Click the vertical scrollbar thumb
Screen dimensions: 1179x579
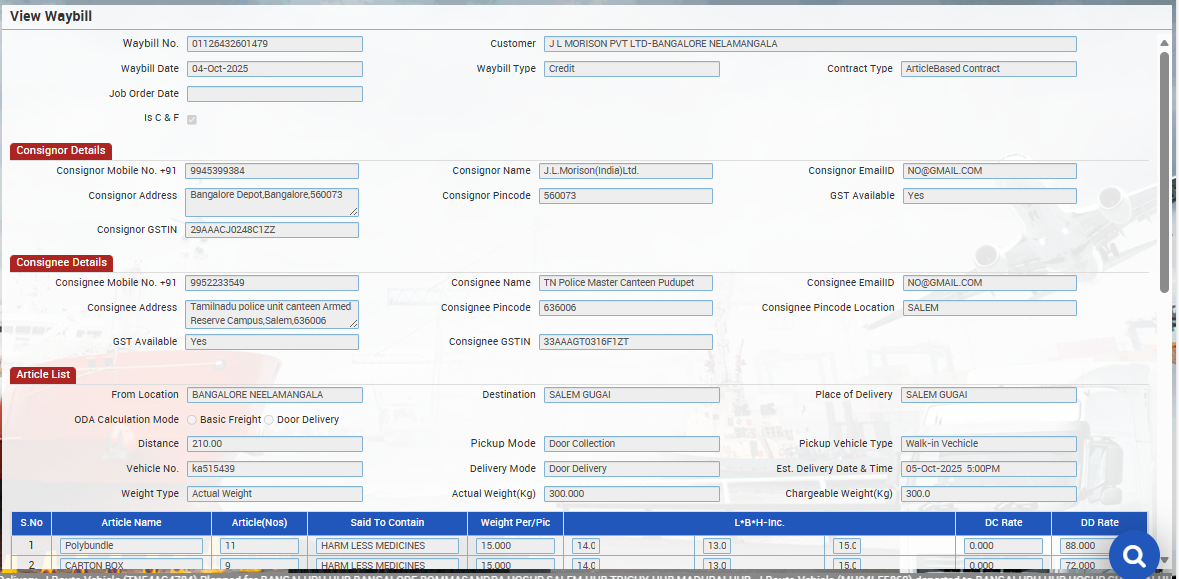[1163, 170]
